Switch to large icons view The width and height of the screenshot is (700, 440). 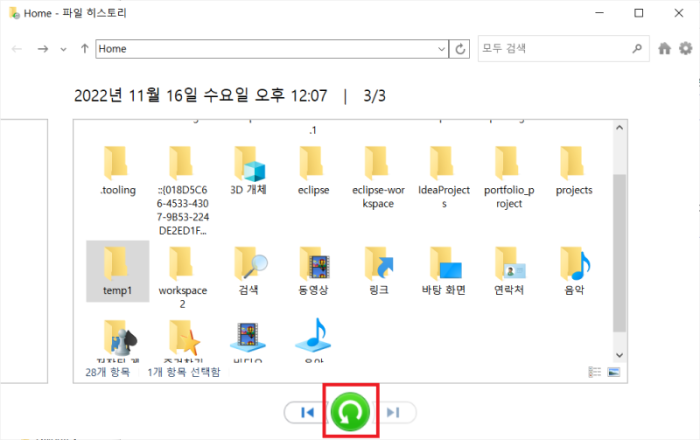[614, 372]
